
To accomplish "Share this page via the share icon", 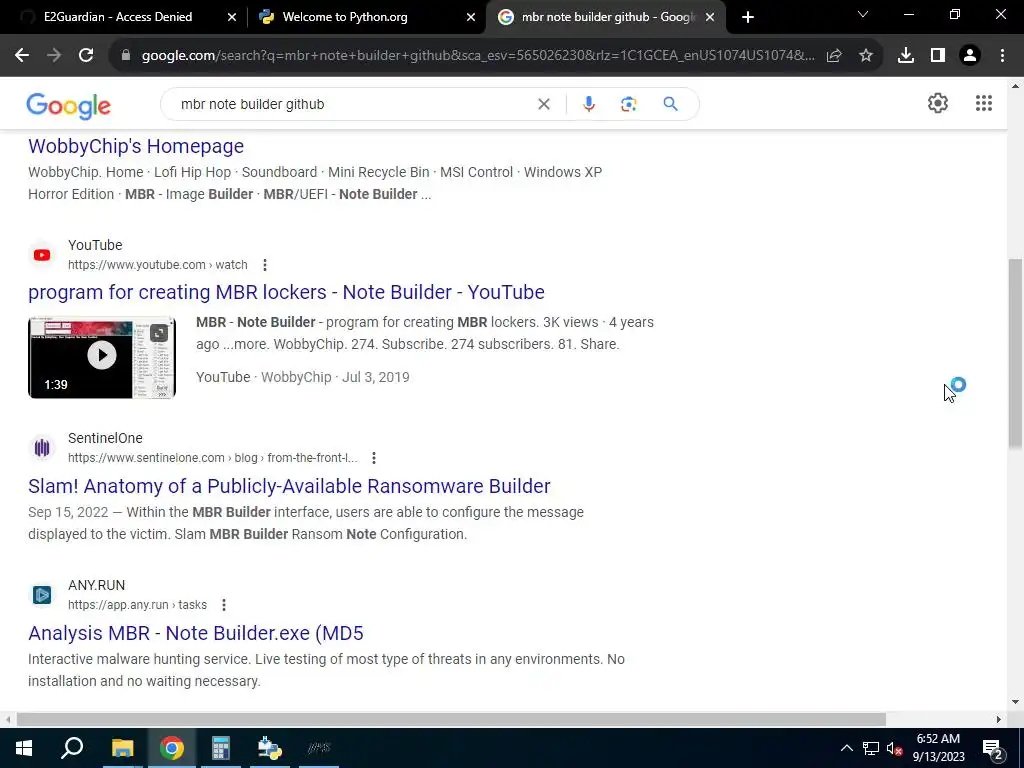I will click(x=834, y=56).
